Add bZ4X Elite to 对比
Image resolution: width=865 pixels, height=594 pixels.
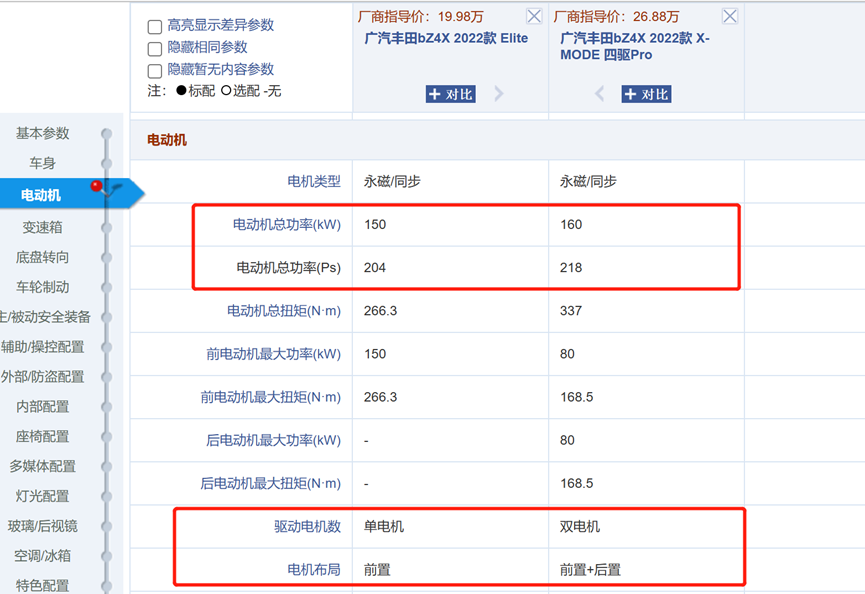click(451, 94)
